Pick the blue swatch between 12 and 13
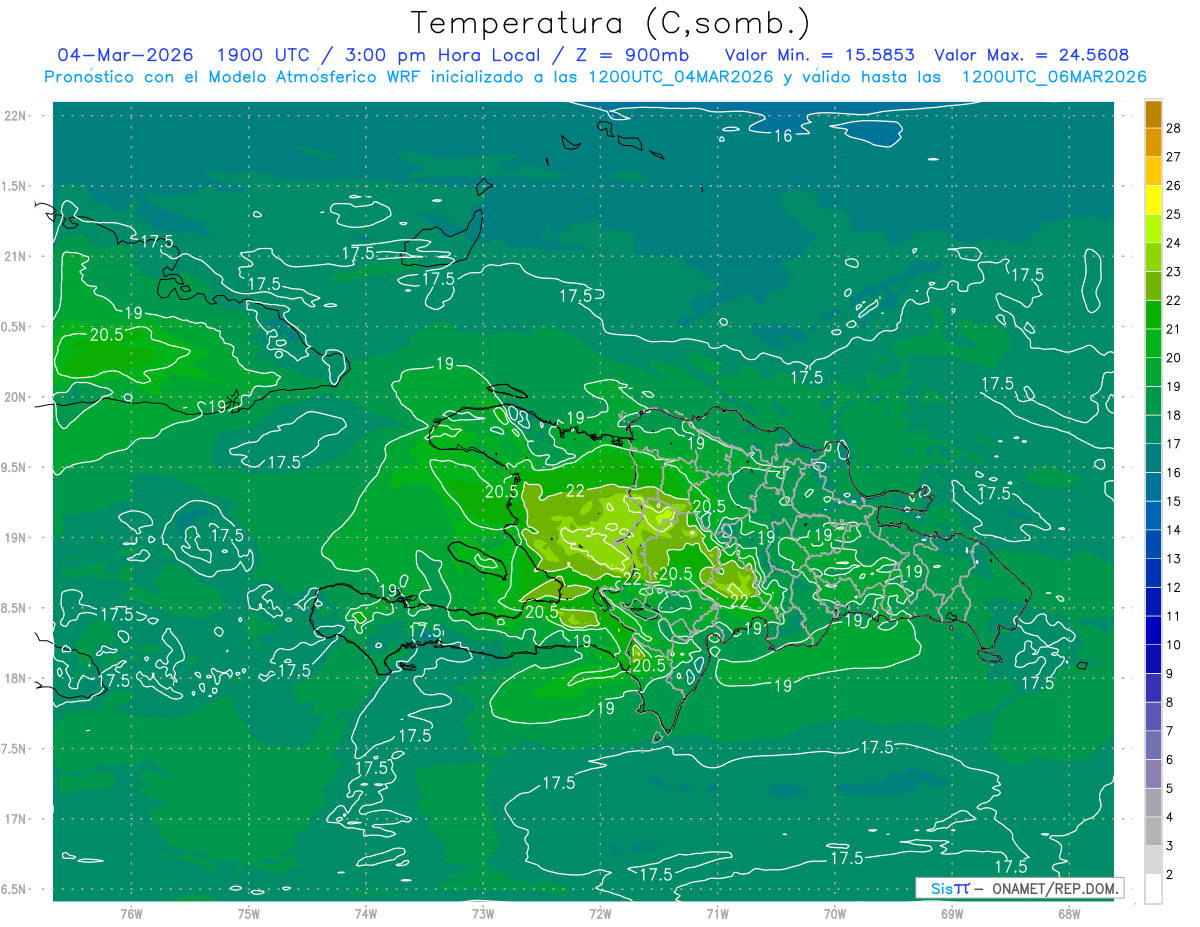The image size is (1200, 927). click(1153, 574)
